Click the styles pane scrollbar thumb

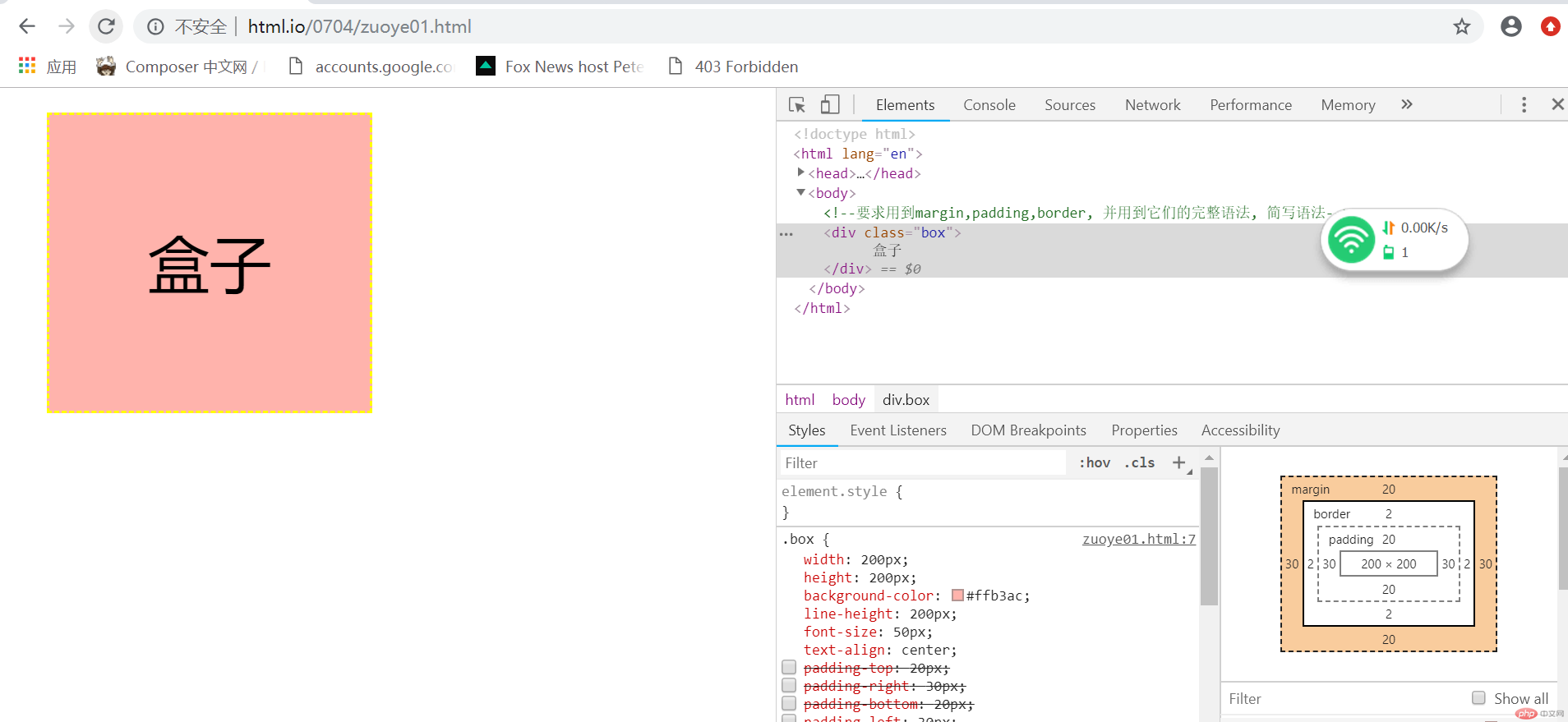click(1209, 536)
